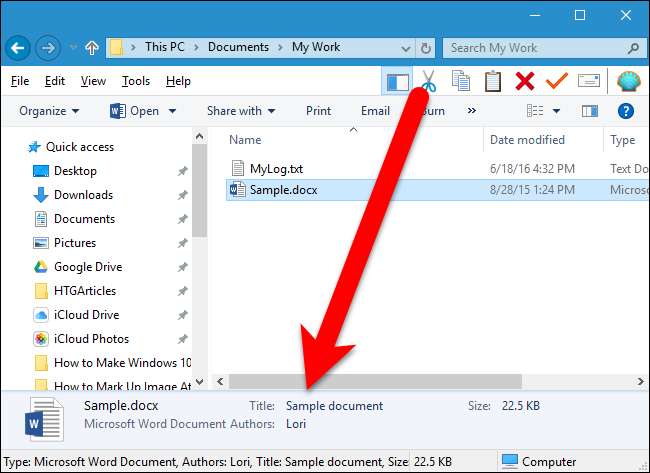Go up one folder level
This screenshot has width=650, height=473.
92,48
